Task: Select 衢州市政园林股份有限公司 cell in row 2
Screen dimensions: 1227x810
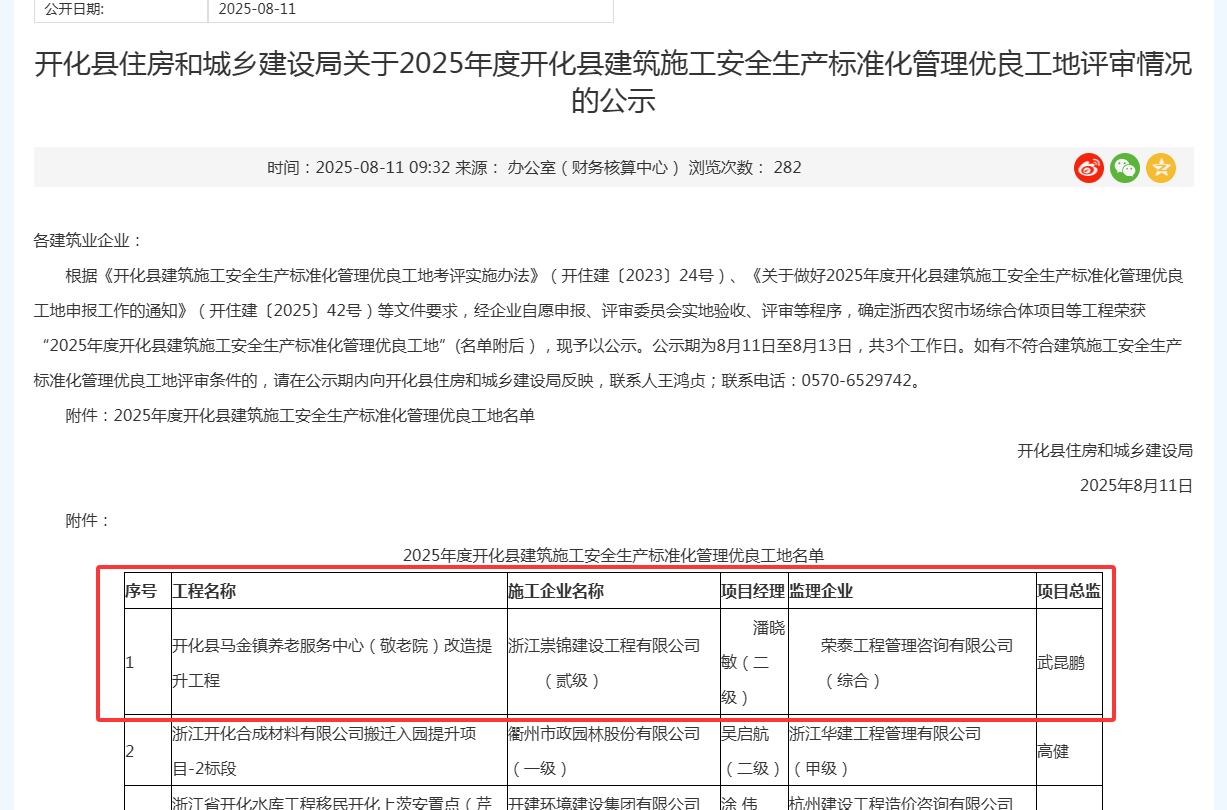Action: click(x=604, y=734)
